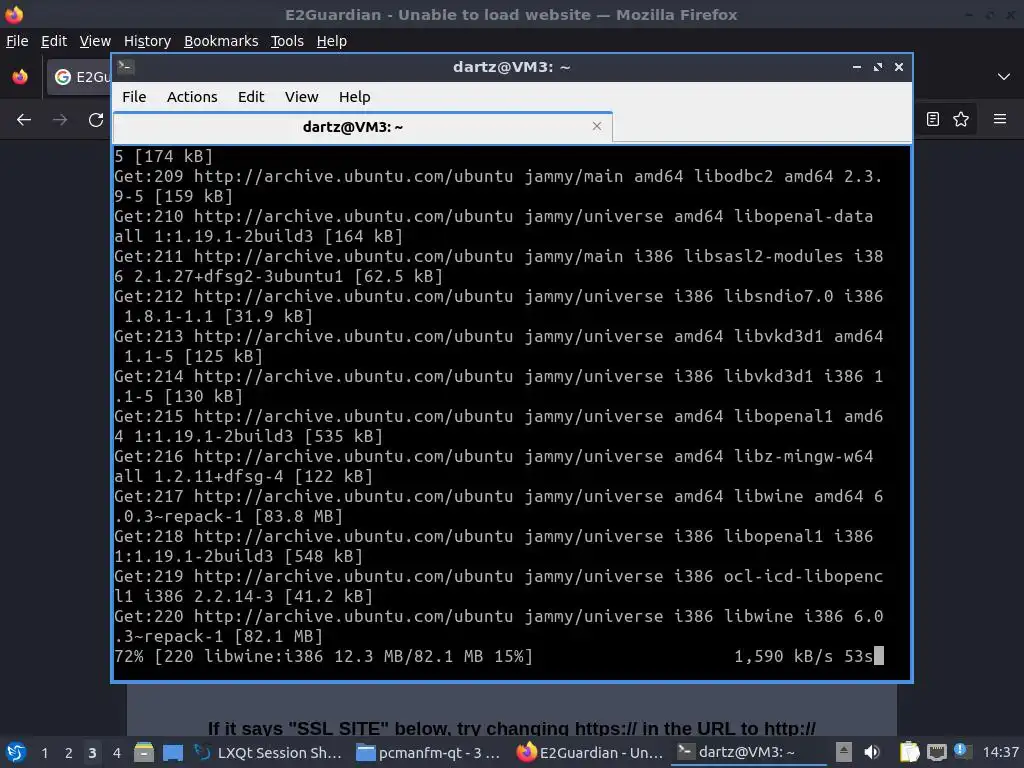The image size is (1024, 768).
Task: Click the terminal icon in the terminal title bar
Action: click(x=125, y=67)
